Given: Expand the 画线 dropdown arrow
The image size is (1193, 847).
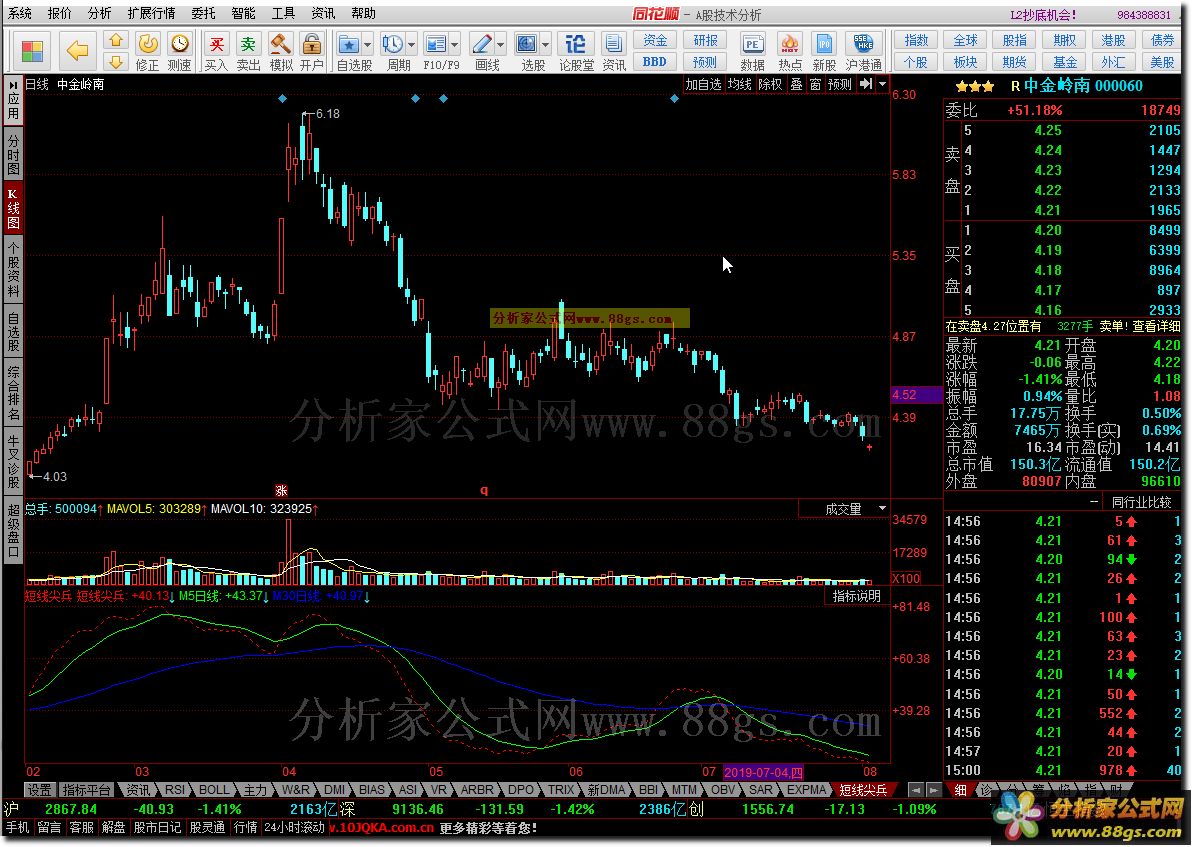Looking at the screenshot, I should click(500, 44).
